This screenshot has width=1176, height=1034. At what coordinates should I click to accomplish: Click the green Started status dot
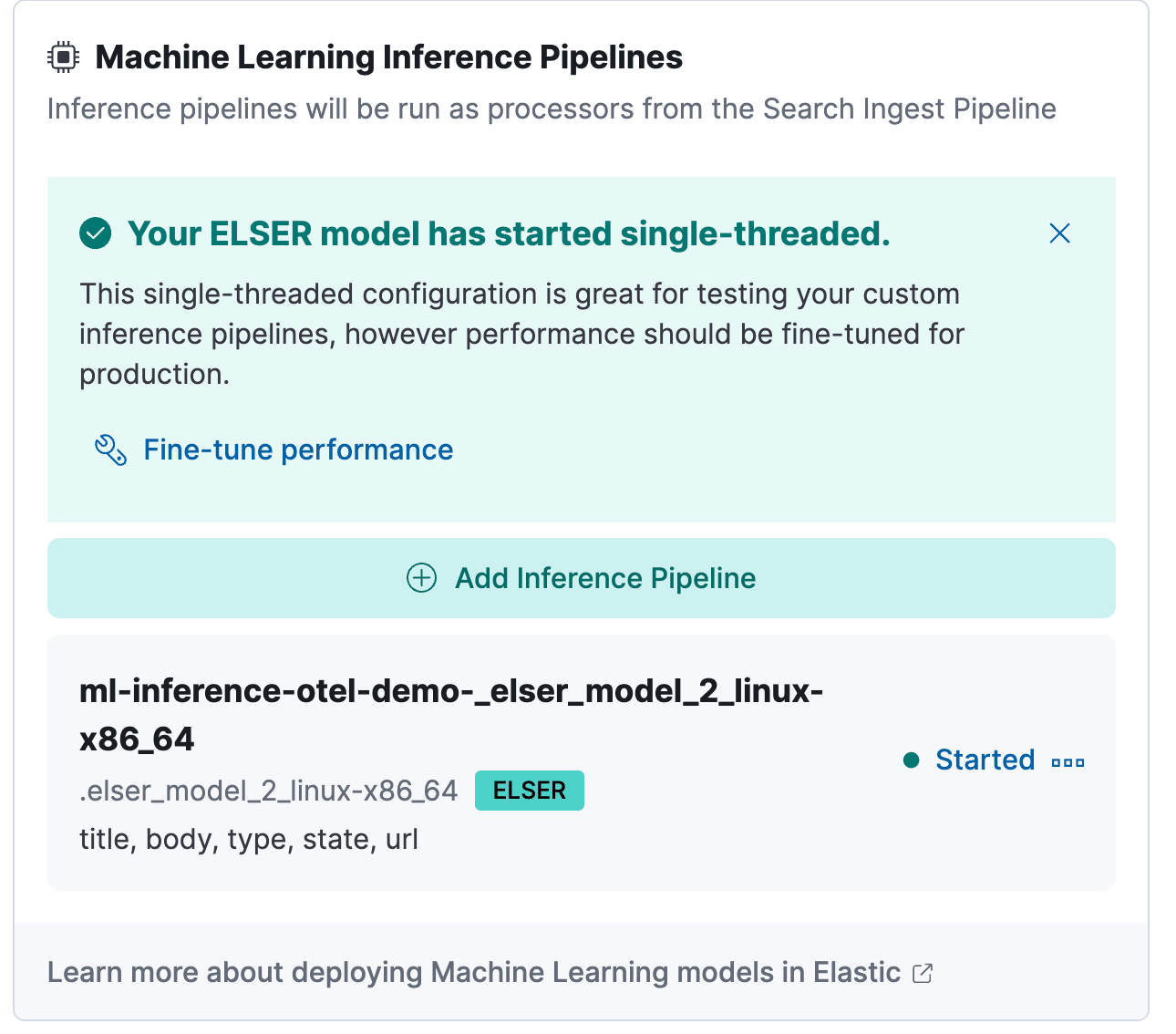coord(911,760)
